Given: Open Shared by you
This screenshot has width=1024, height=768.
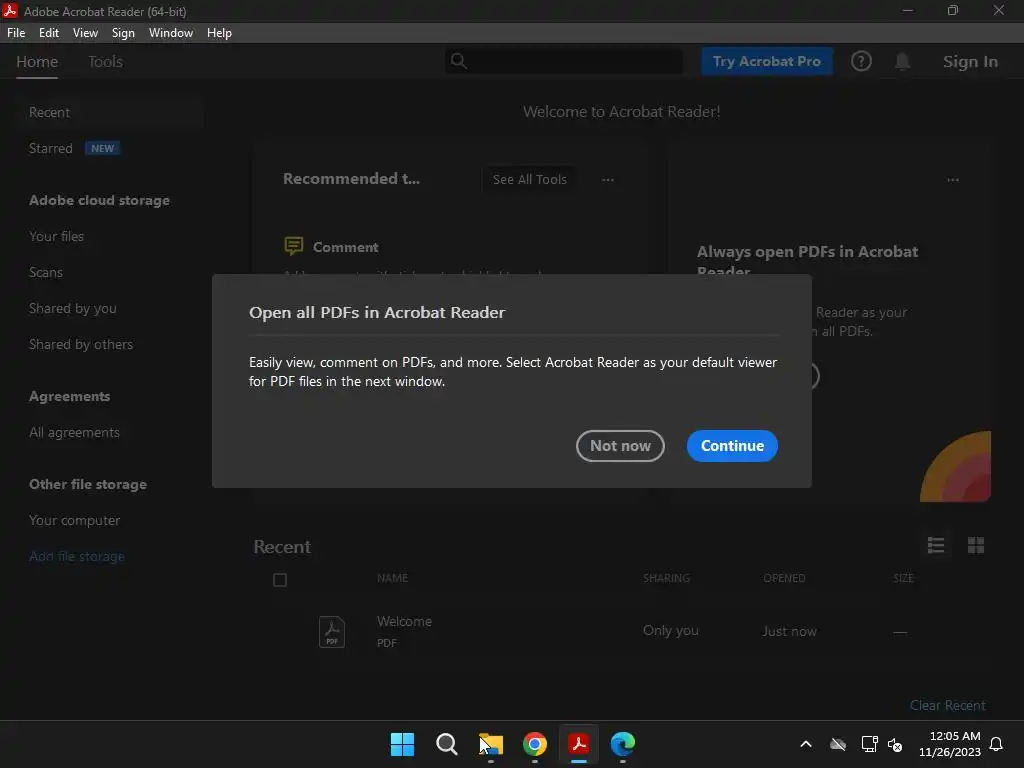Looking at the screenshot, I should pos(72,308).
